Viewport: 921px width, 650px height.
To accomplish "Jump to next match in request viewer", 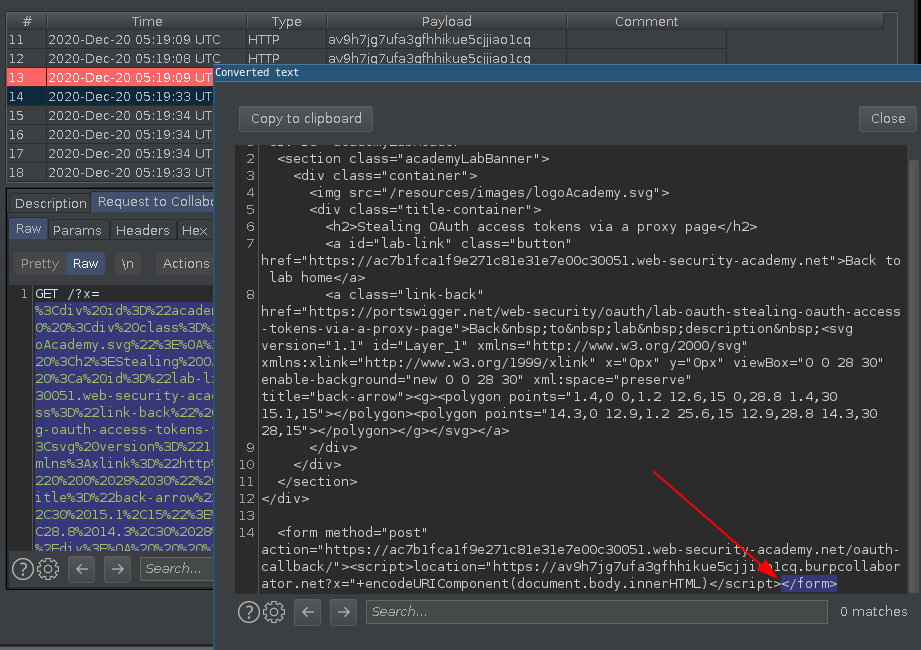I will tap(117, 569).
